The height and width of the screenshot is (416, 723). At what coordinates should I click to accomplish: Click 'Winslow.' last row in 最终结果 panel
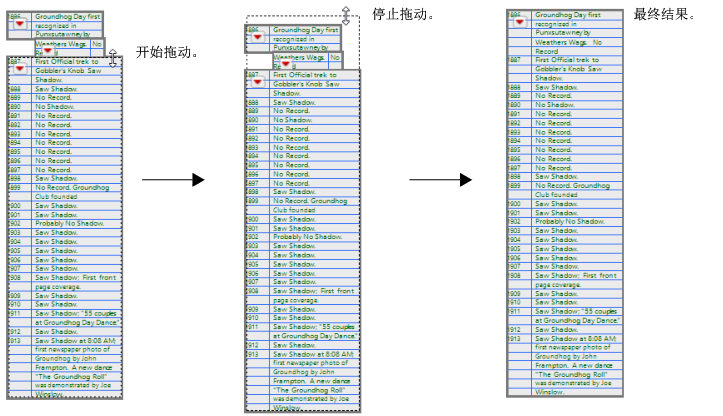(x=549, y=392)
